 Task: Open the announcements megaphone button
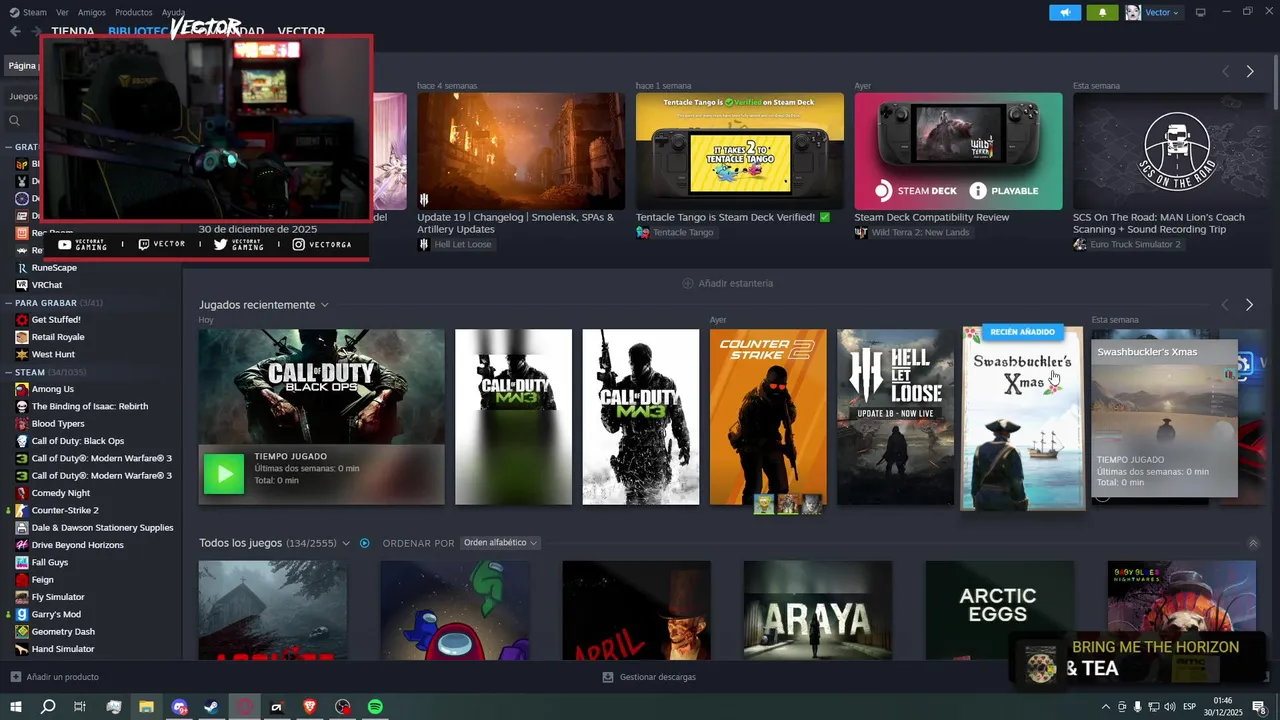pos(1065,12)
